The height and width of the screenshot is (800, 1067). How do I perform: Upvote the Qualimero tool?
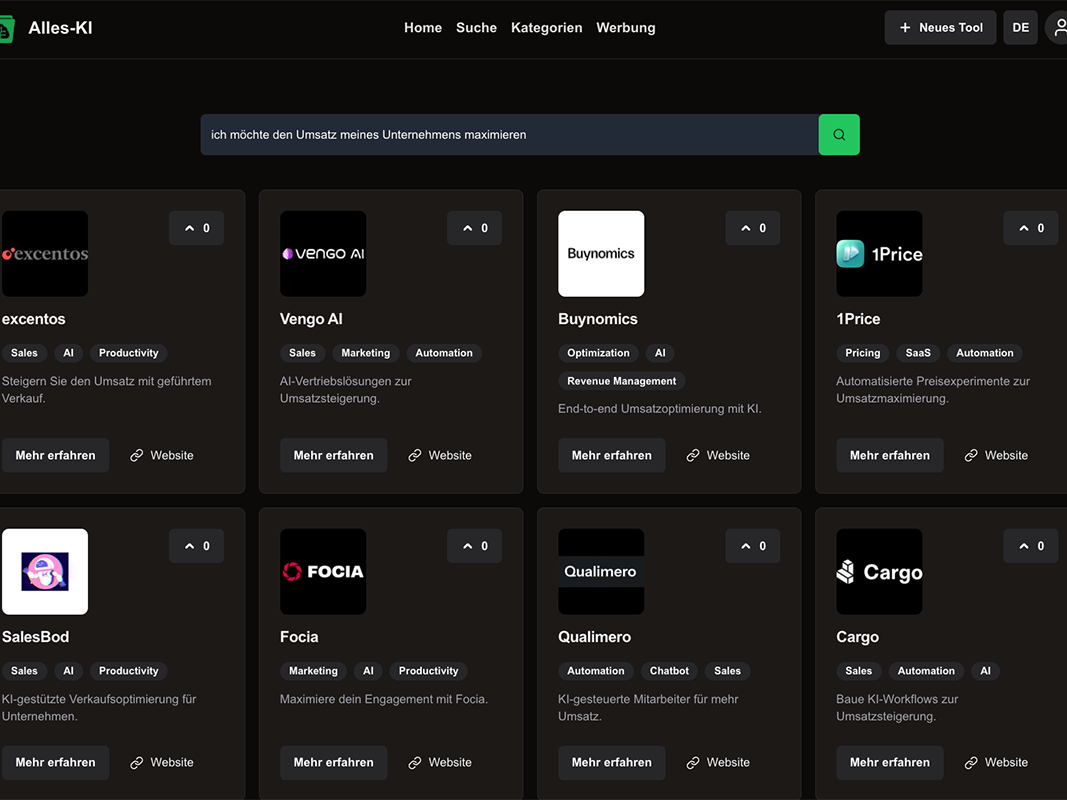753,546
